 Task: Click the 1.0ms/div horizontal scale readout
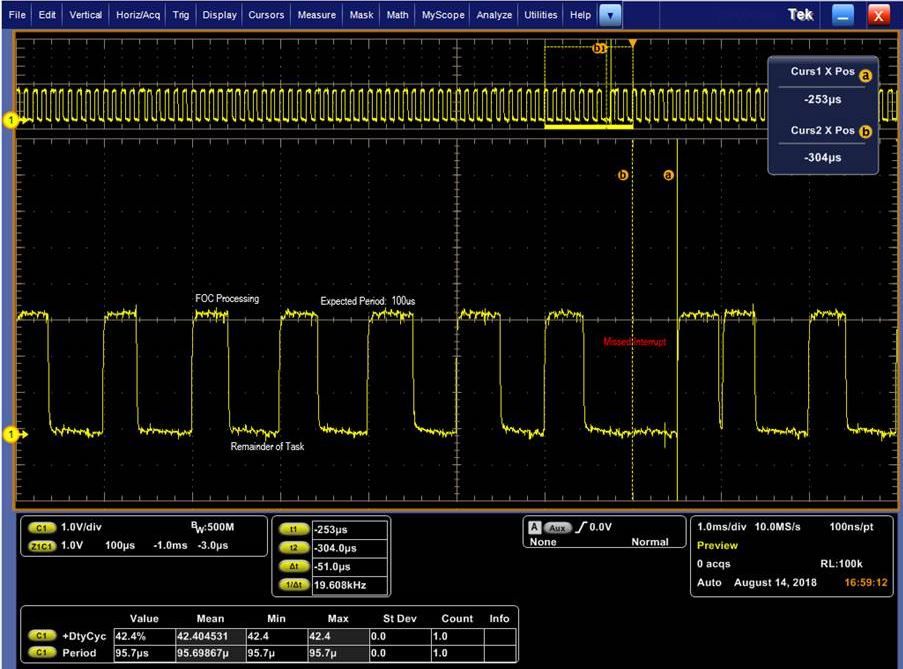point(722,527)
